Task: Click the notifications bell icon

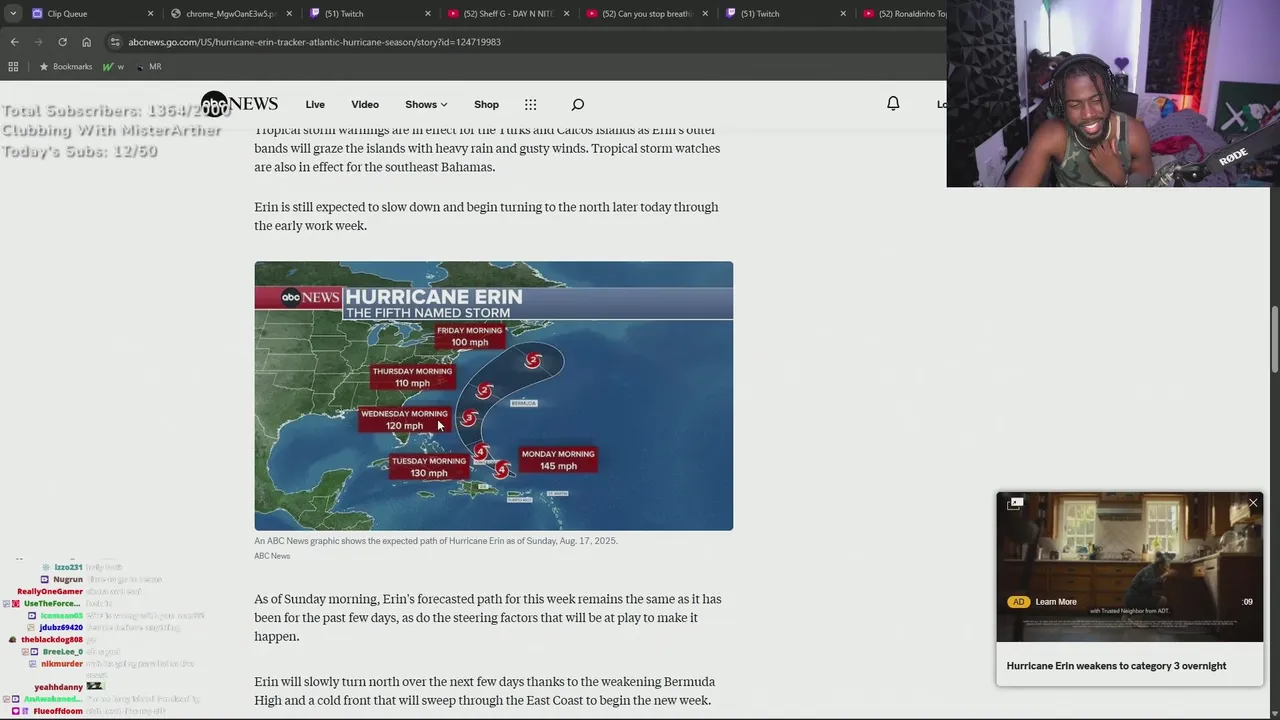Action: coord(893,104)
